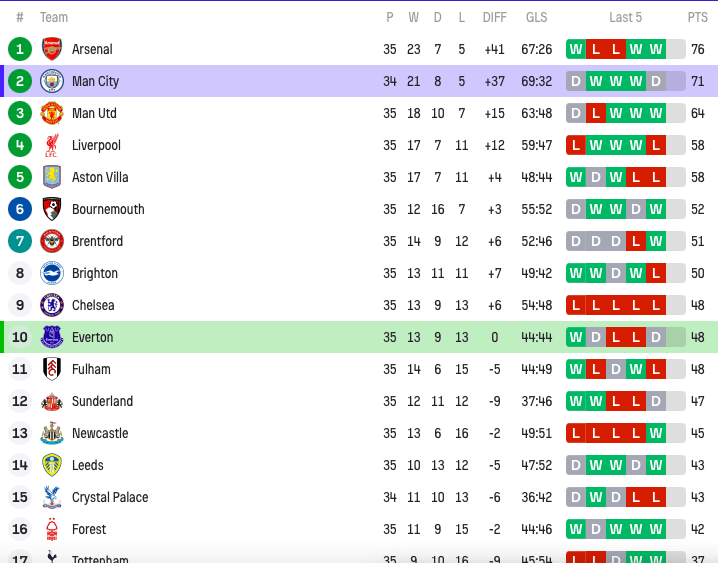Click the Man City club crest
Viewport: 718px width, 563px height.
tap(52, 81)
